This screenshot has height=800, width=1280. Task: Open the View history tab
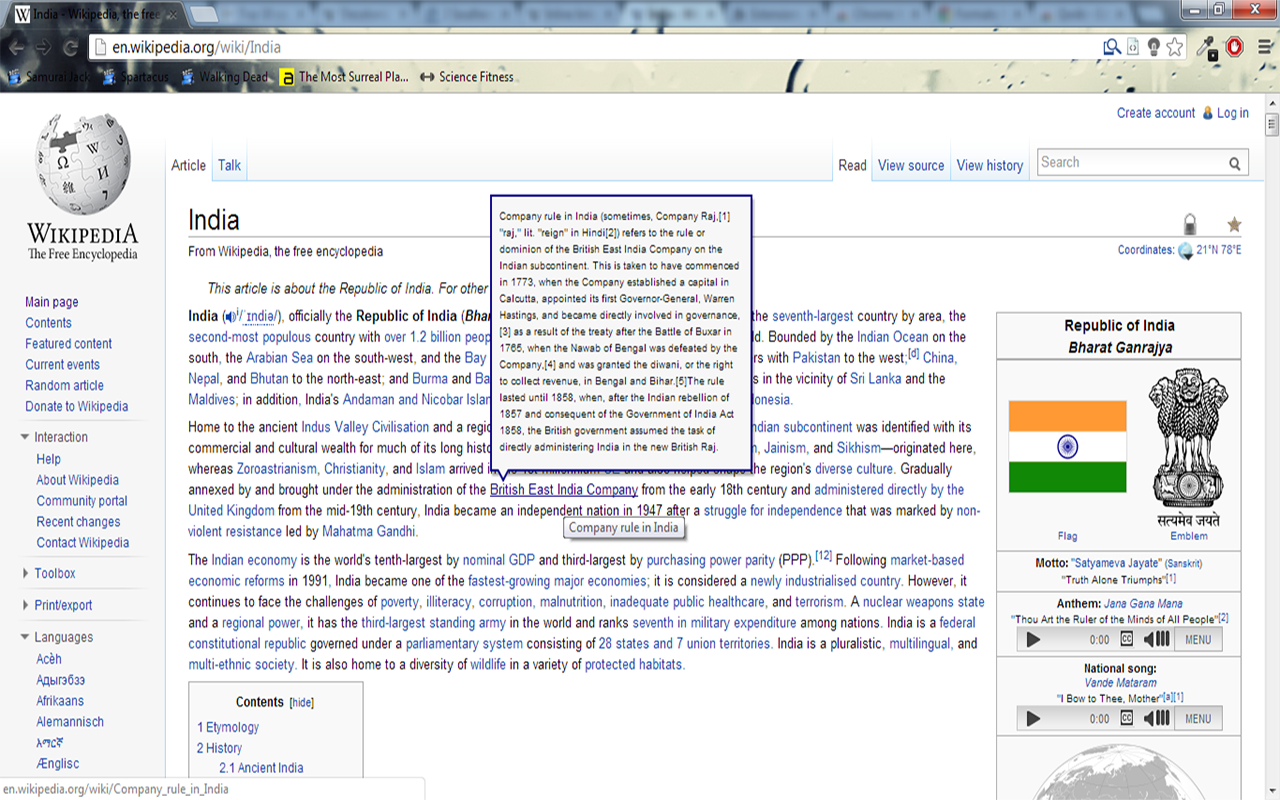(x=990, y=165)
